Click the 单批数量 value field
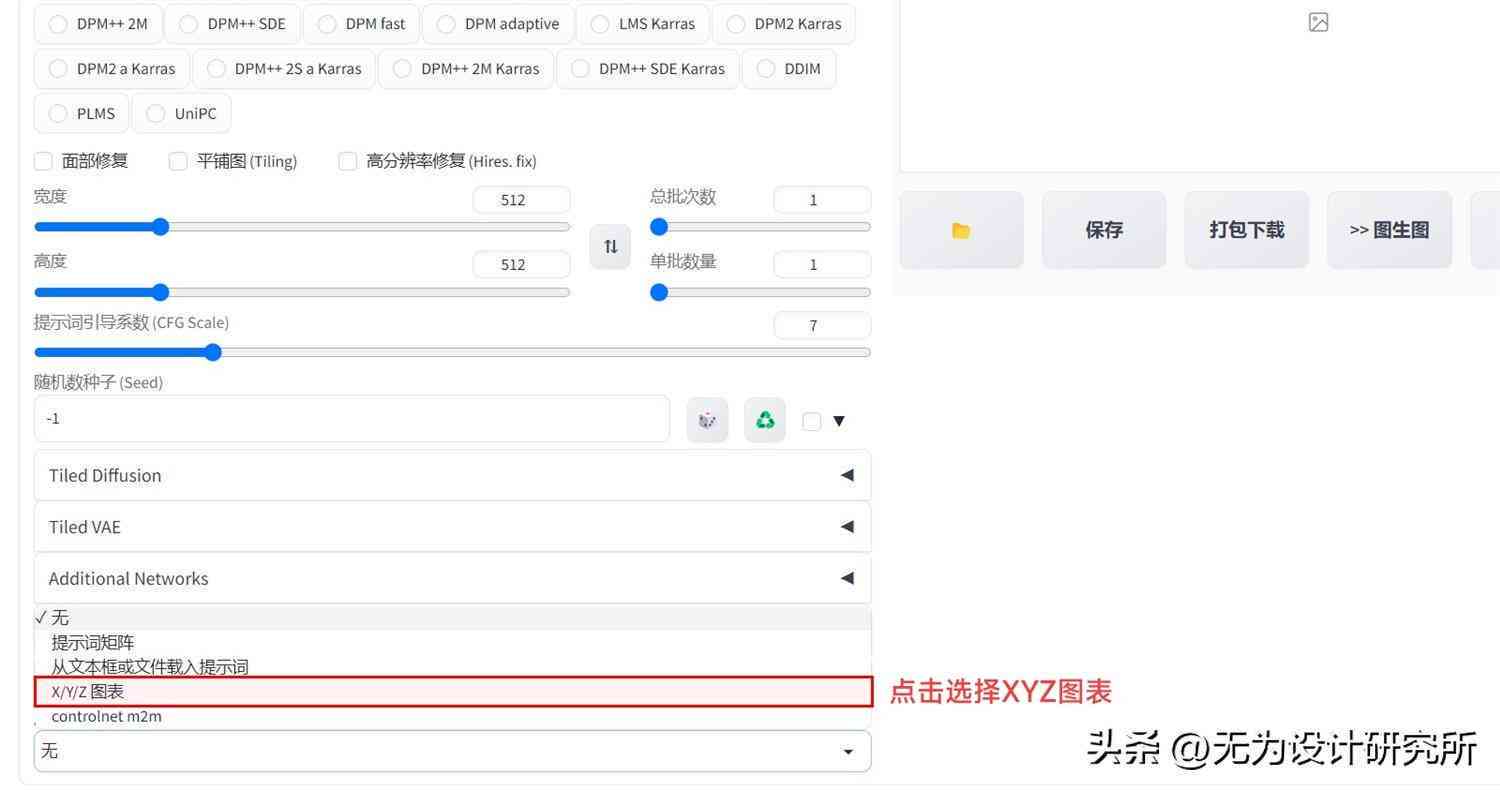Image resolution: width=1500 pixels, height=790 pixels. 822,264
